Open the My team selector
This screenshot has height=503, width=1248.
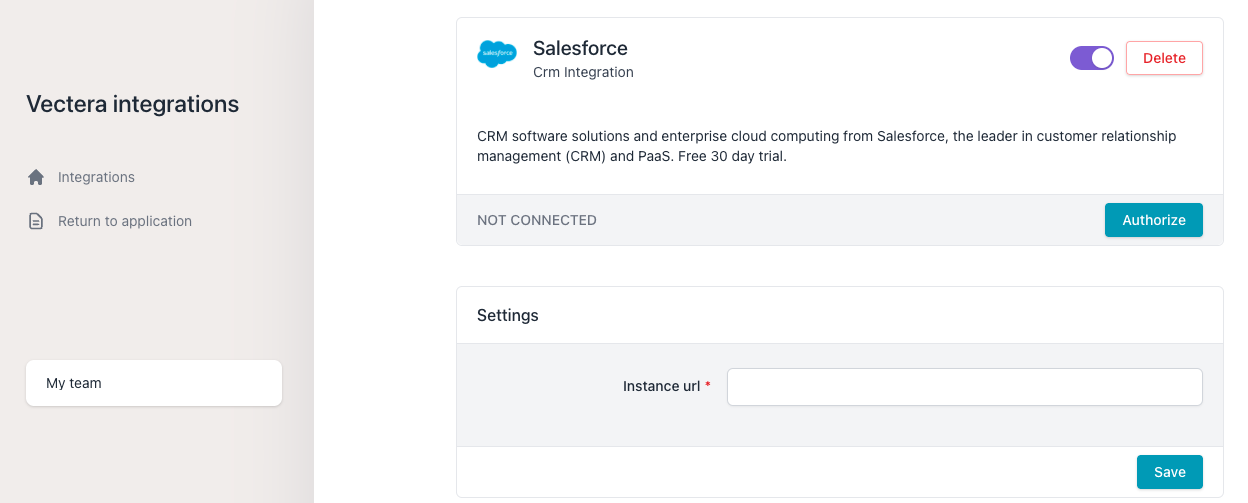(154, 383)
